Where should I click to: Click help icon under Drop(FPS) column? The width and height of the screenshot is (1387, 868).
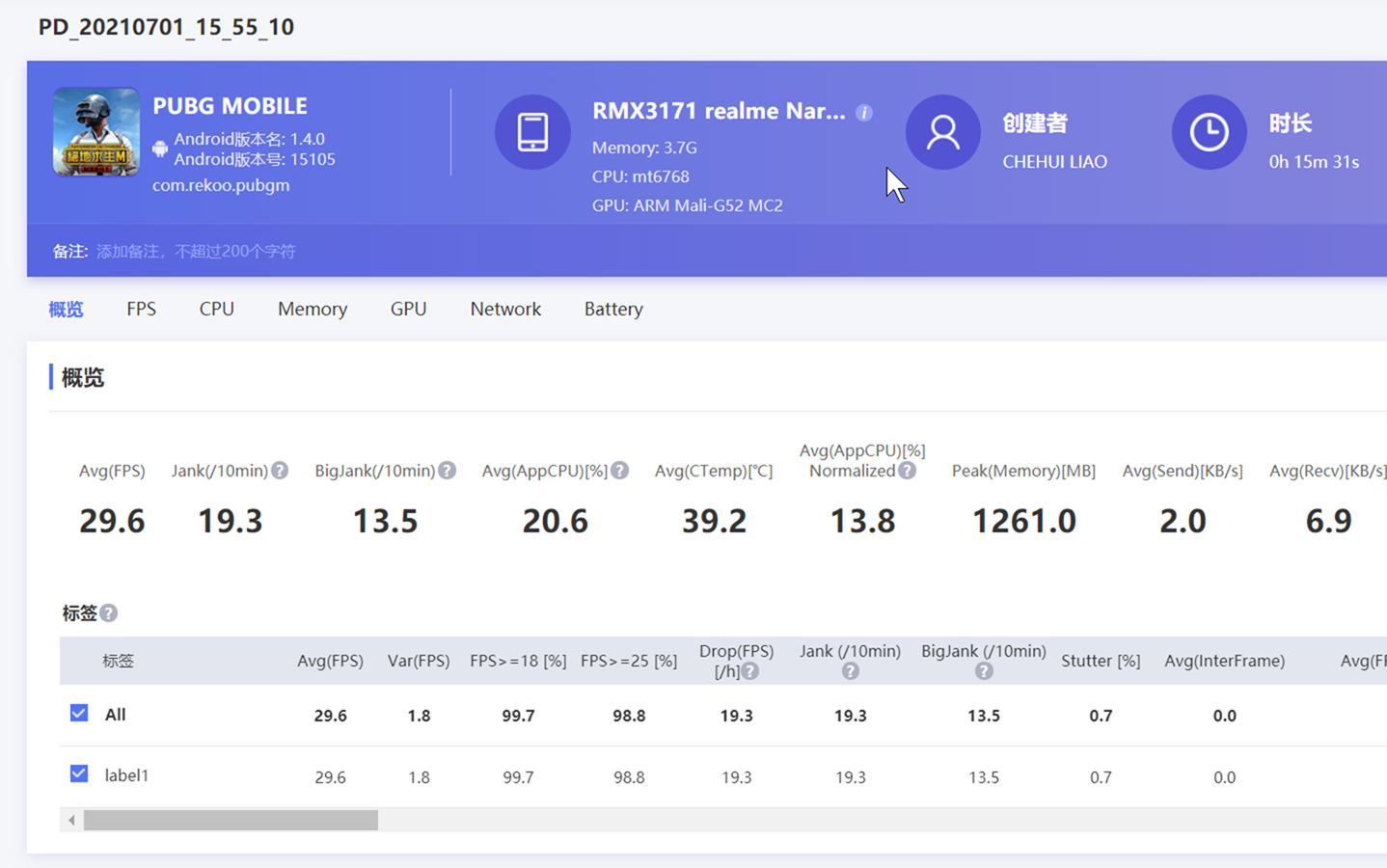(x=749, y=671)
